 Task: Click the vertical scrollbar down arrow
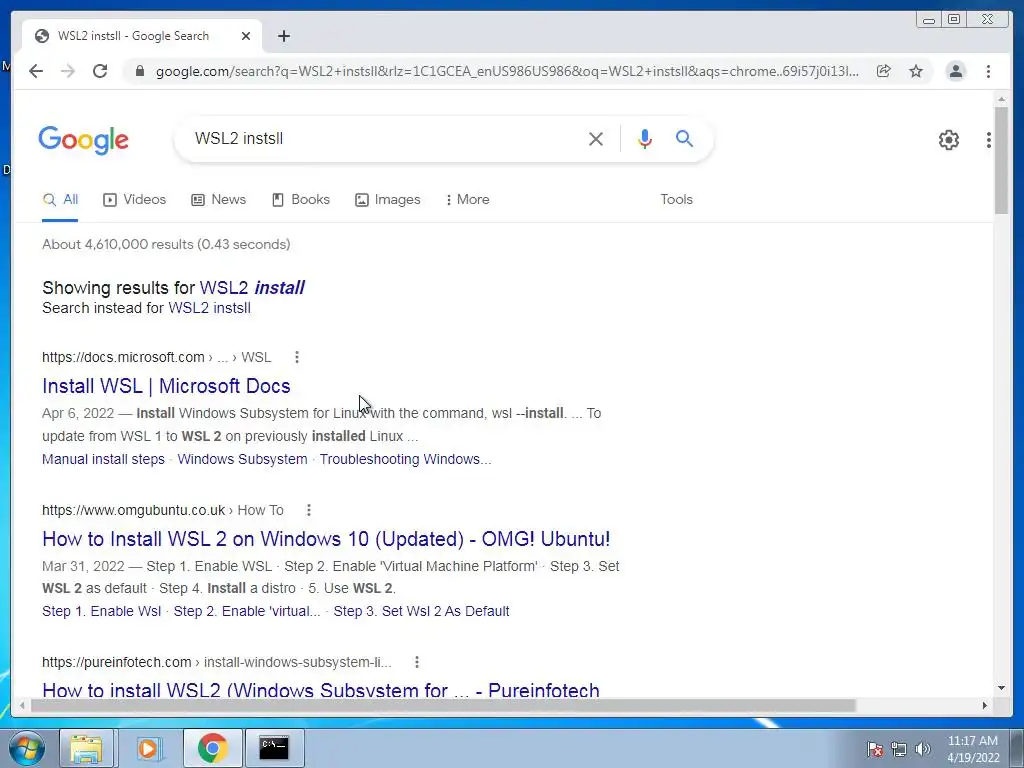[1001, 688]
